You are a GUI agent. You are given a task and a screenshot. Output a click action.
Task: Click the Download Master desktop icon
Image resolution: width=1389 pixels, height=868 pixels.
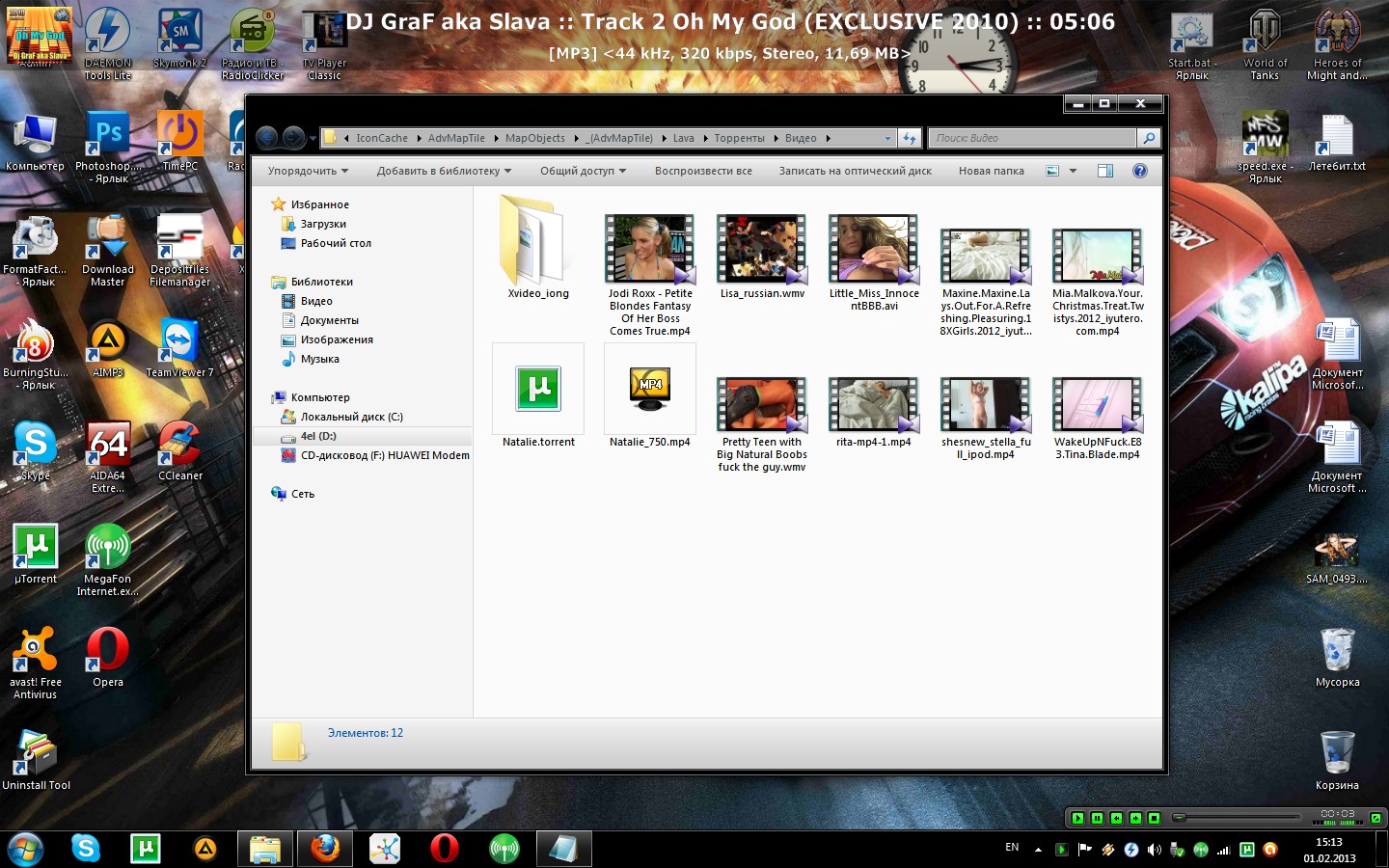(108, 251)
